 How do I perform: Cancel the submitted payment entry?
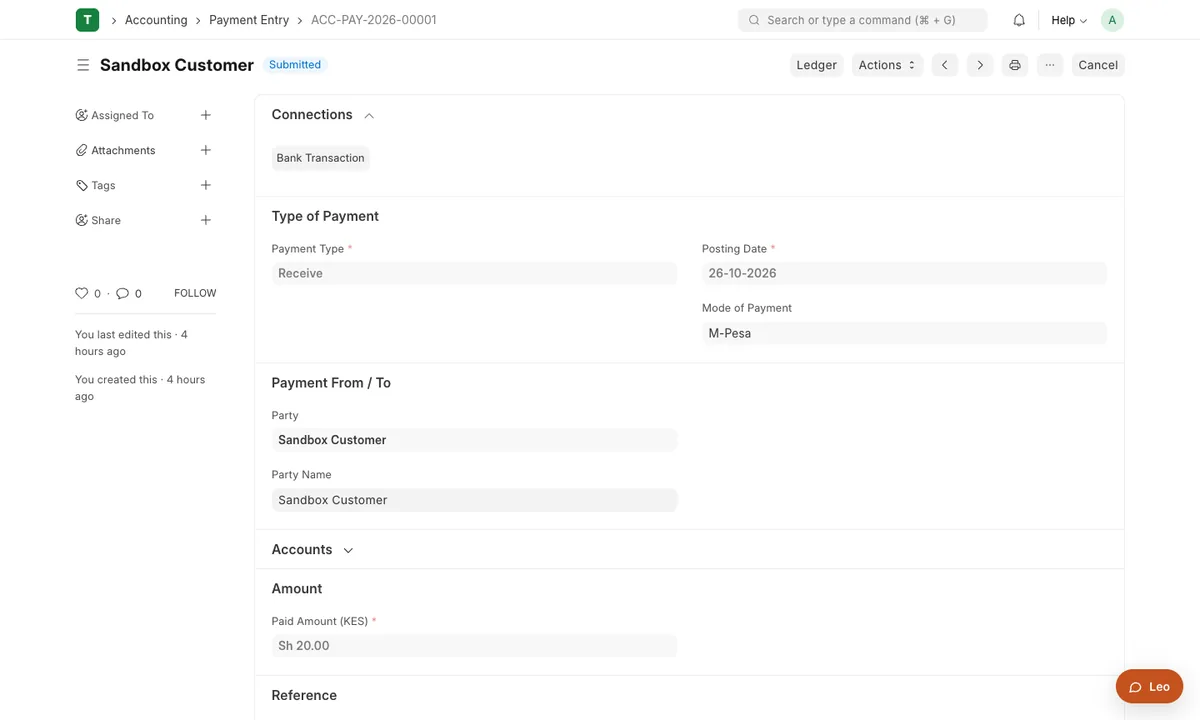tap(1097, 65)
